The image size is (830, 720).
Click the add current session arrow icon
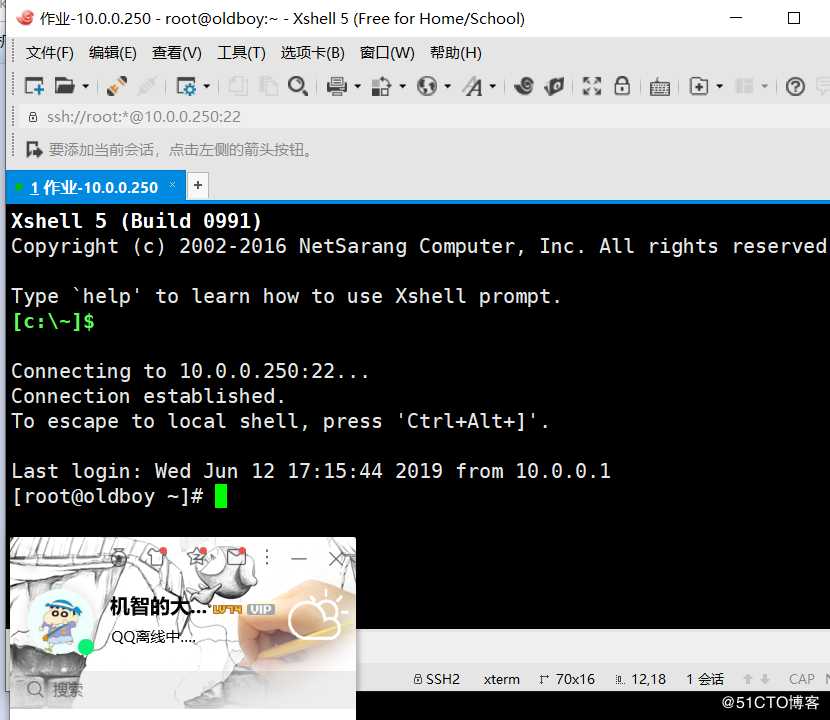tap(34, 150)
